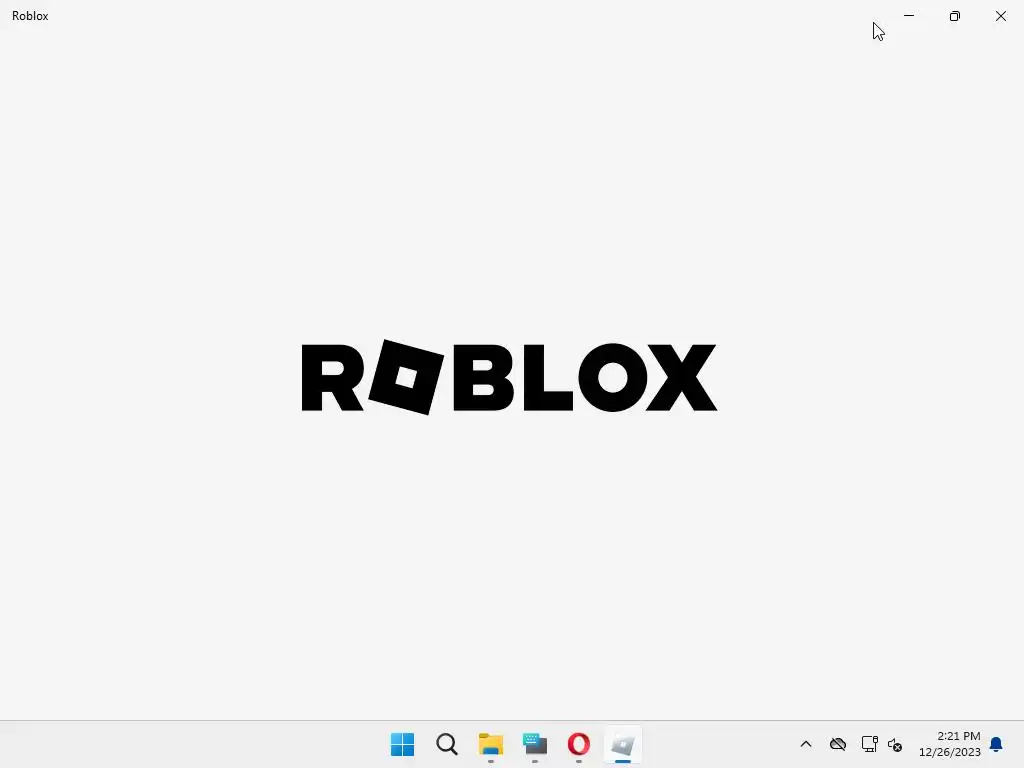Restore down the Roblox window
Viewport: 1024px width, 768px height.
[955, 16]
